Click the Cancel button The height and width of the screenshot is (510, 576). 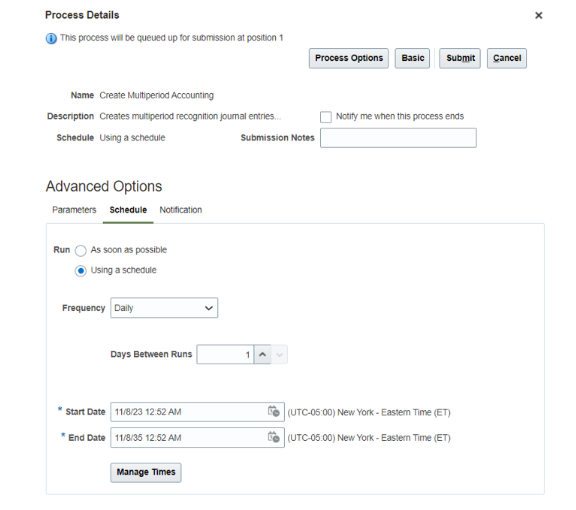tap(507, 58)
